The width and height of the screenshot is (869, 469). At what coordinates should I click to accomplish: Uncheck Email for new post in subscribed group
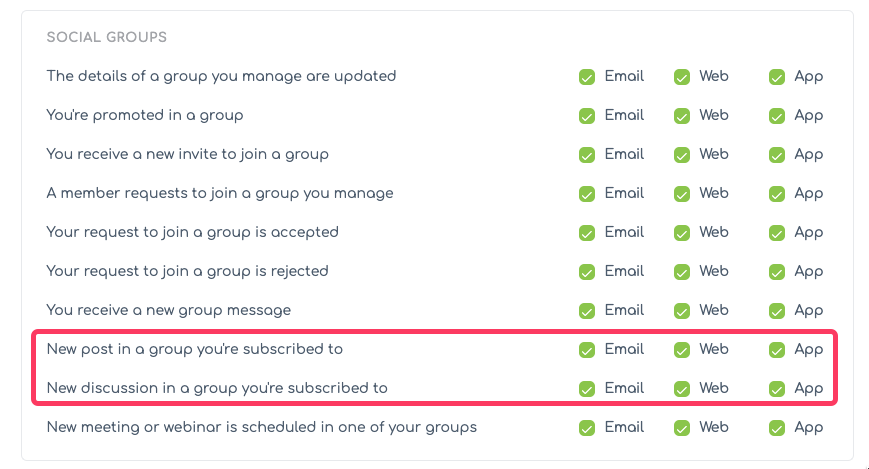[587, 350]
